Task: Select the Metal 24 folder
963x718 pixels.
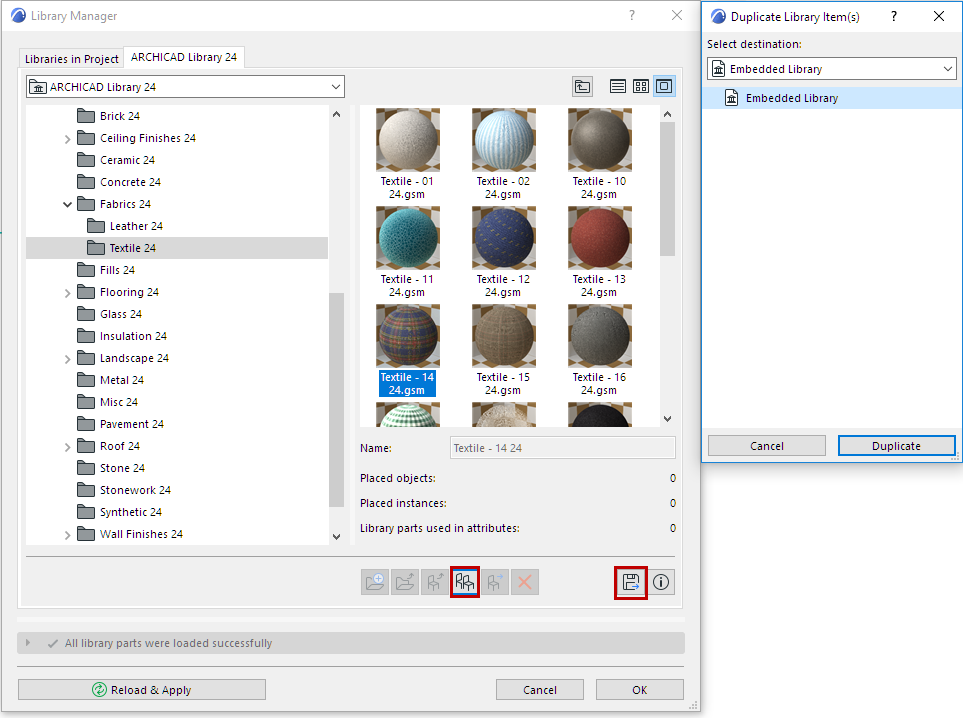Action: [111, 380]
